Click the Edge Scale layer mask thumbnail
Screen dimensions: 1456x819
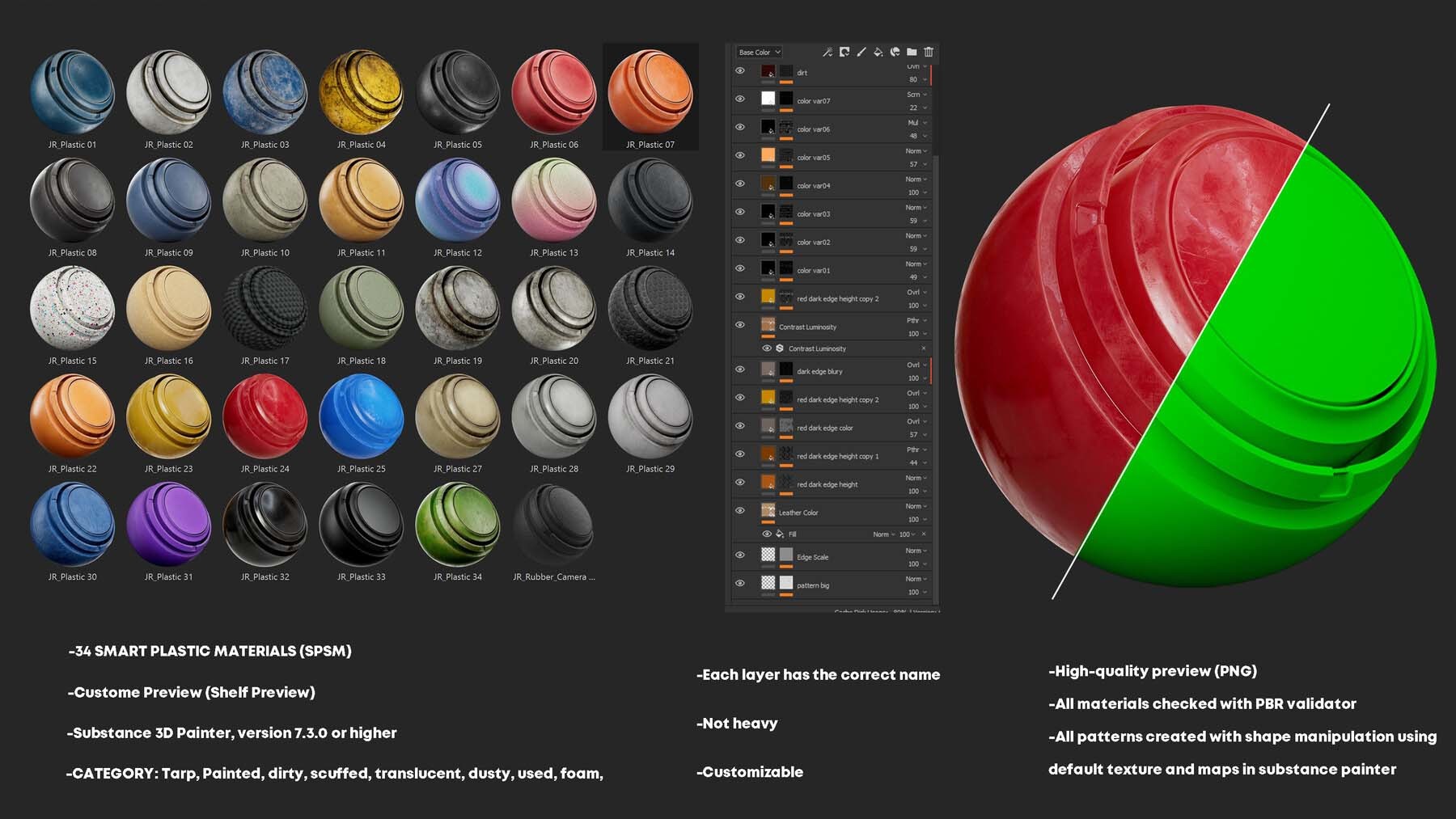point(786,555)
